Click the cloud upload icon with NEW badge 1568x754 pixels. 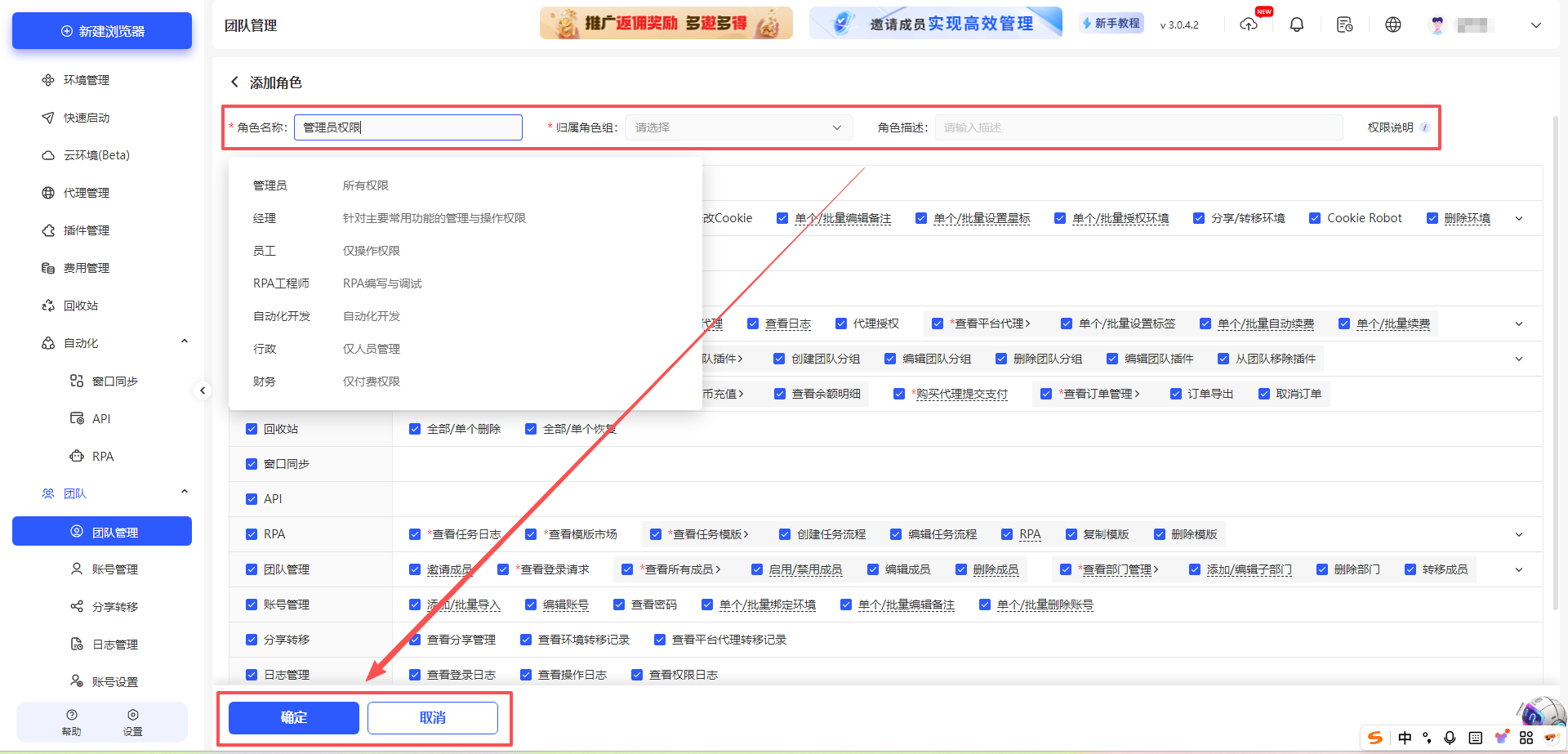tap(1249, 25)
